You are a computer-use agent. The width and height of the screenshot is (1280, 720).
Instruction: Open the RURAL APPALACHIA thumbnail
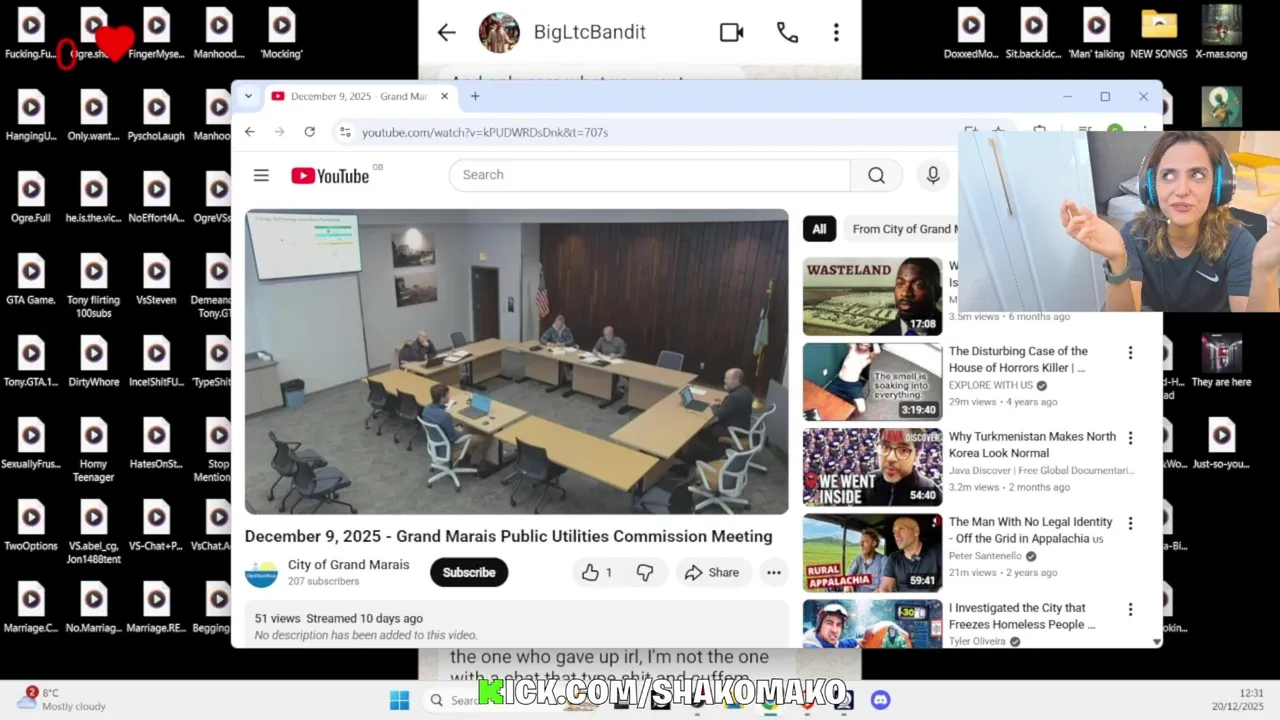(x=872, y=553)
